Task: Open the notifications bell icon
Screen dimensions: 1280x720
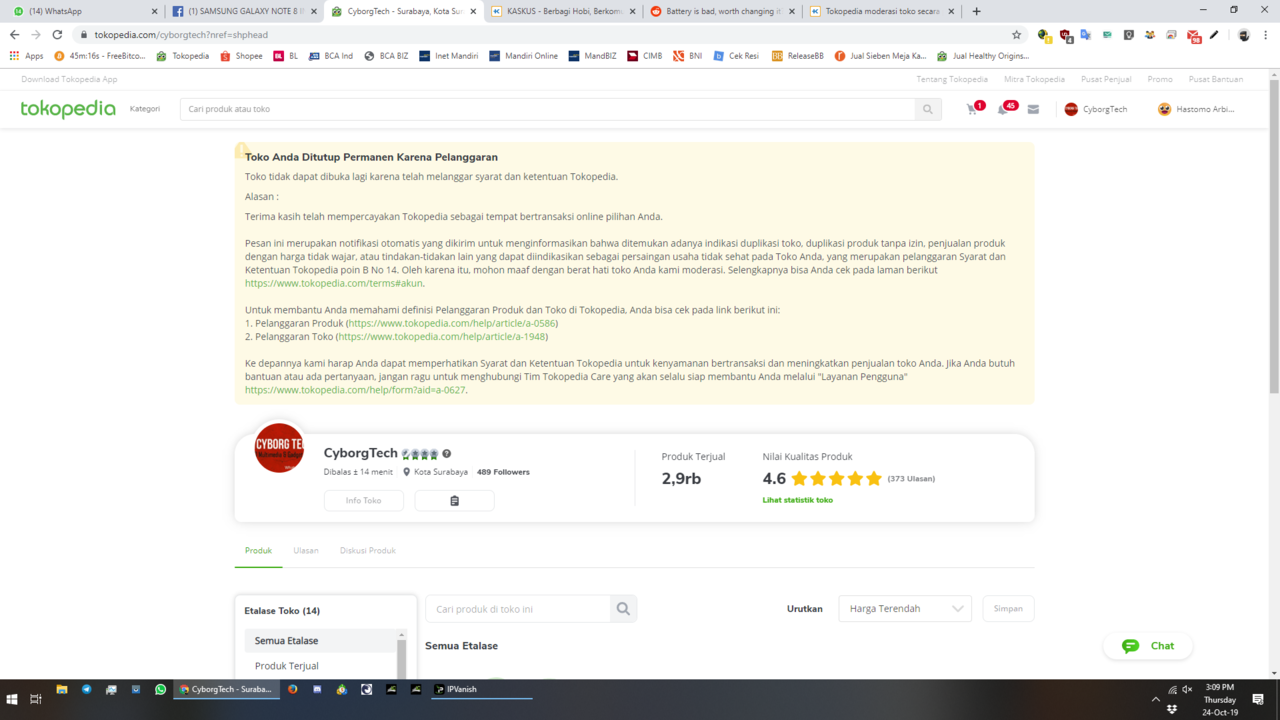Action: (x=1003, y=109)
